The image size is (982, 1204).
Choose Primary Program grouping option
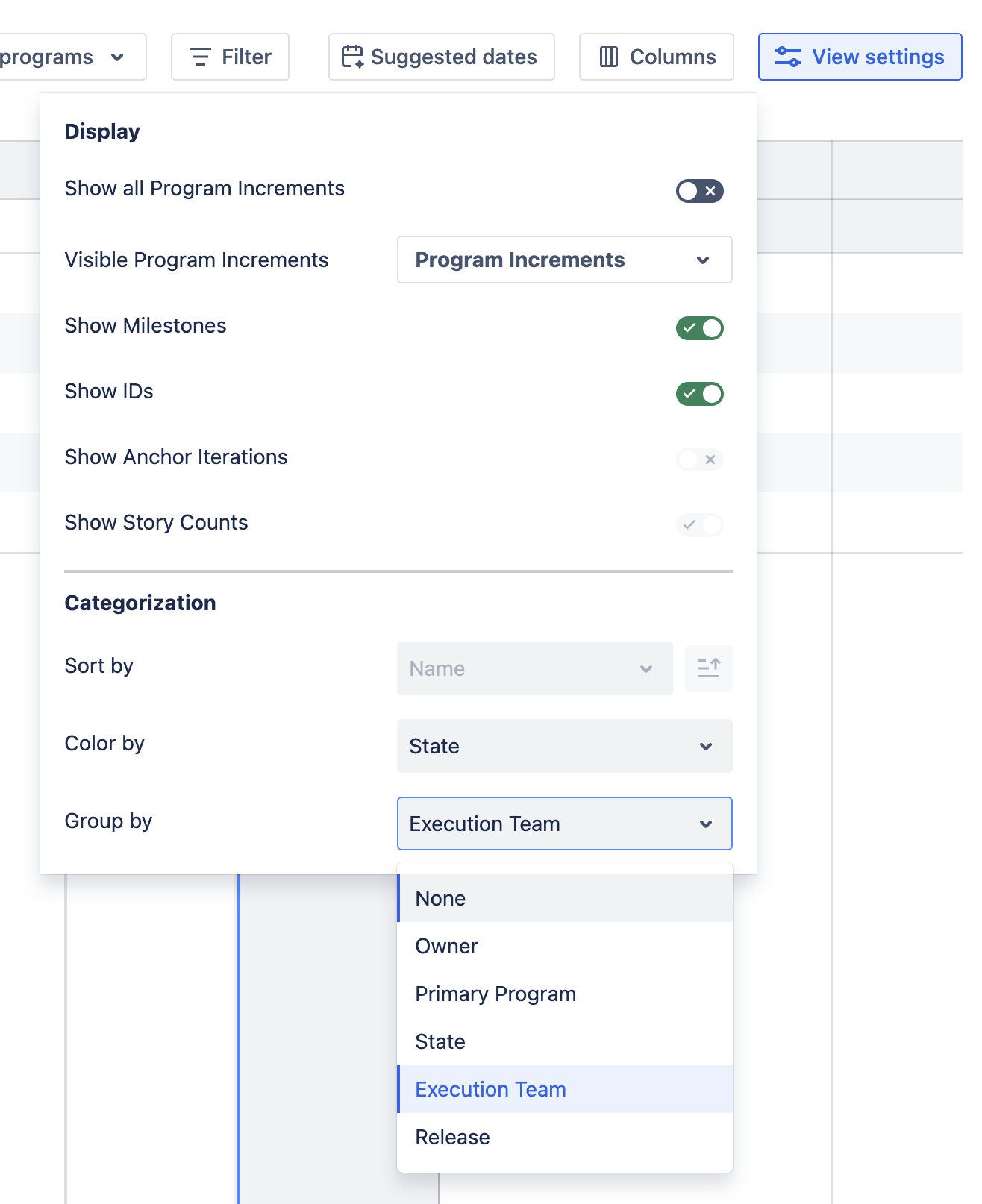pyautogui.click(x=495, y=994)
